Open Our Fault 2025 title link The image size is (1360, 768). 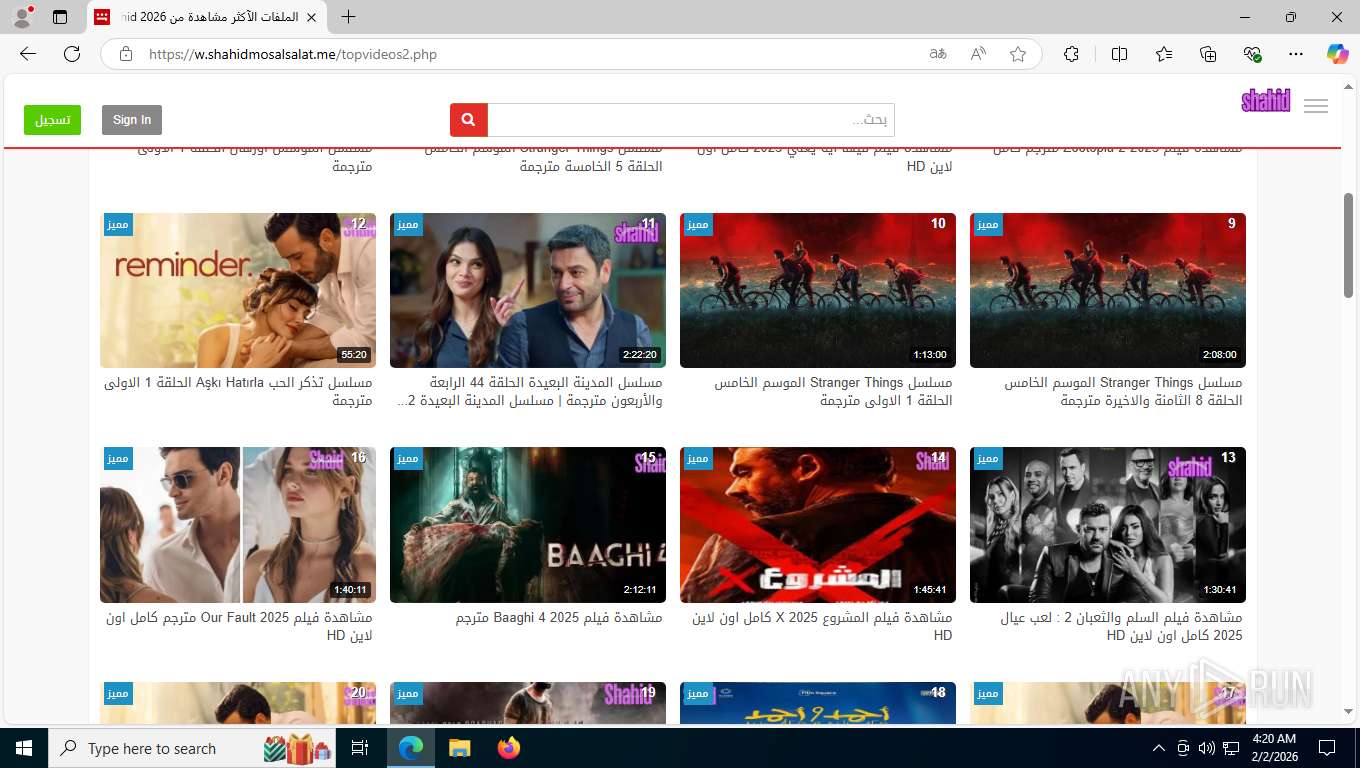[240, 626]
